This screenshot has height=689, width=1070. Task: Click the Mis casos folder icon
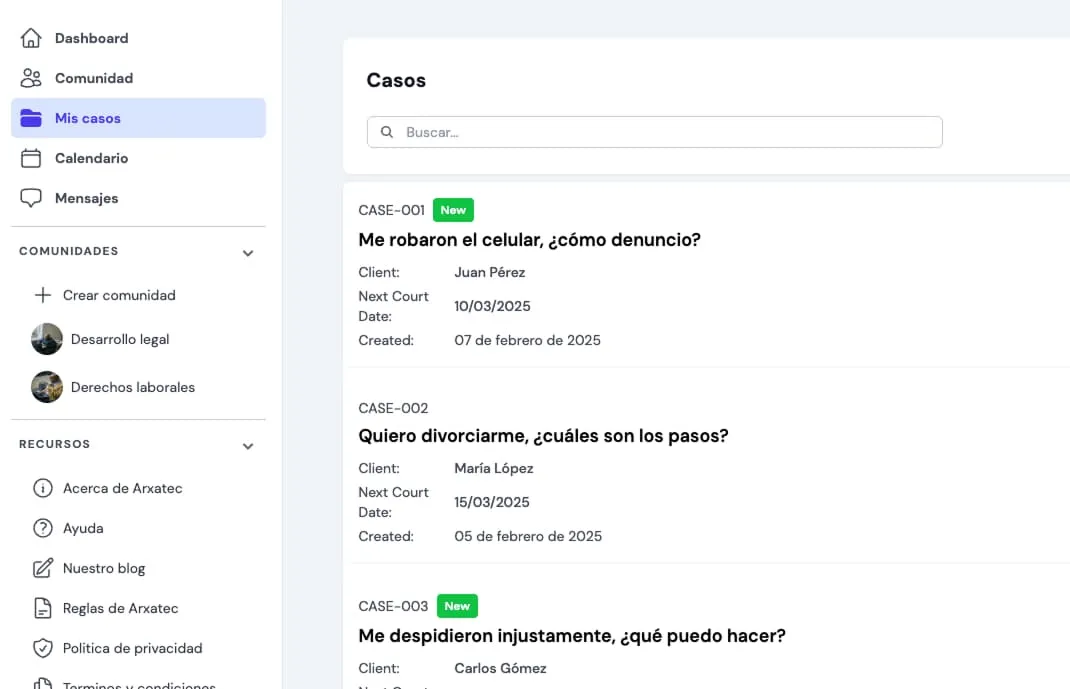[31, 118]
